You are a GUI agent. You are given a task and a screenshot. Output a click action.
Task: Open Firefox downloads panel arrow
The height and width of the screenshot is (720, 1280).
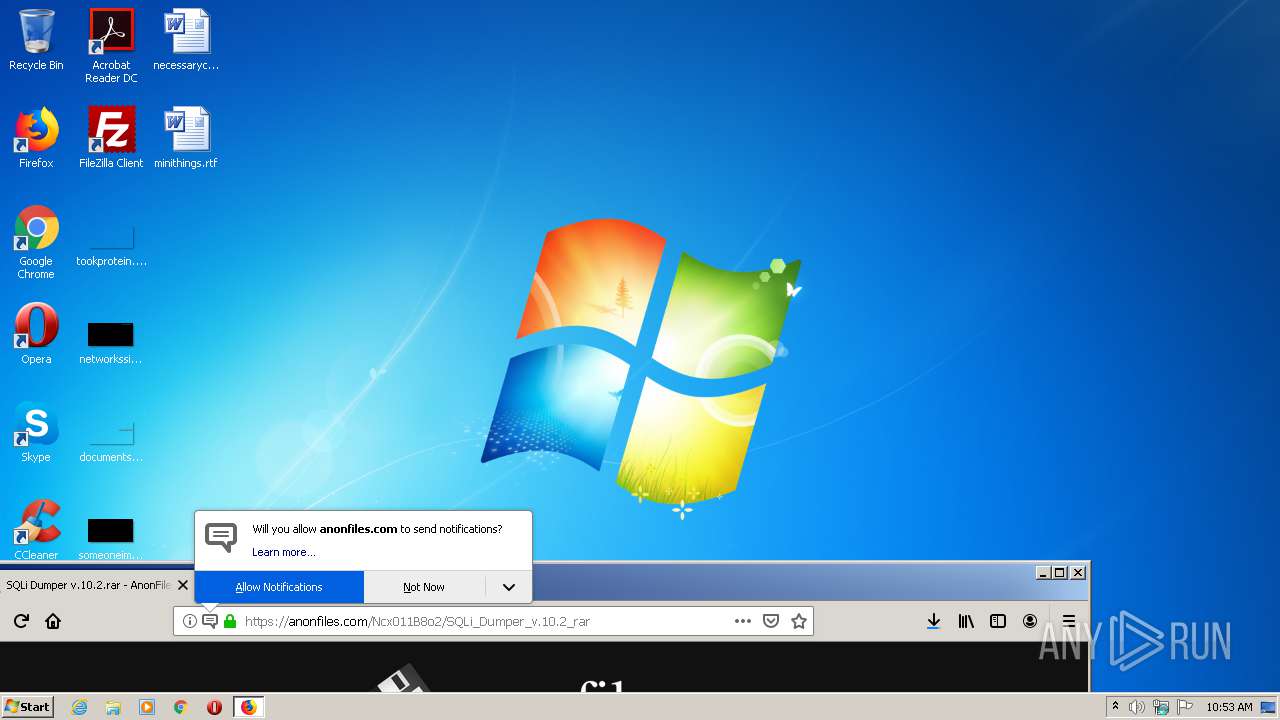click(x=933, y=621)
